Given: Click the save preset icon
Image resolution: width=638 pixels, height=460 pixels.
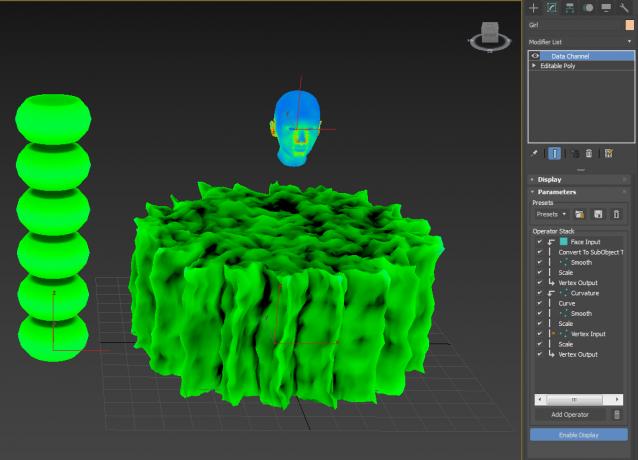Looking at the screenshot, I should coord(598,214).
